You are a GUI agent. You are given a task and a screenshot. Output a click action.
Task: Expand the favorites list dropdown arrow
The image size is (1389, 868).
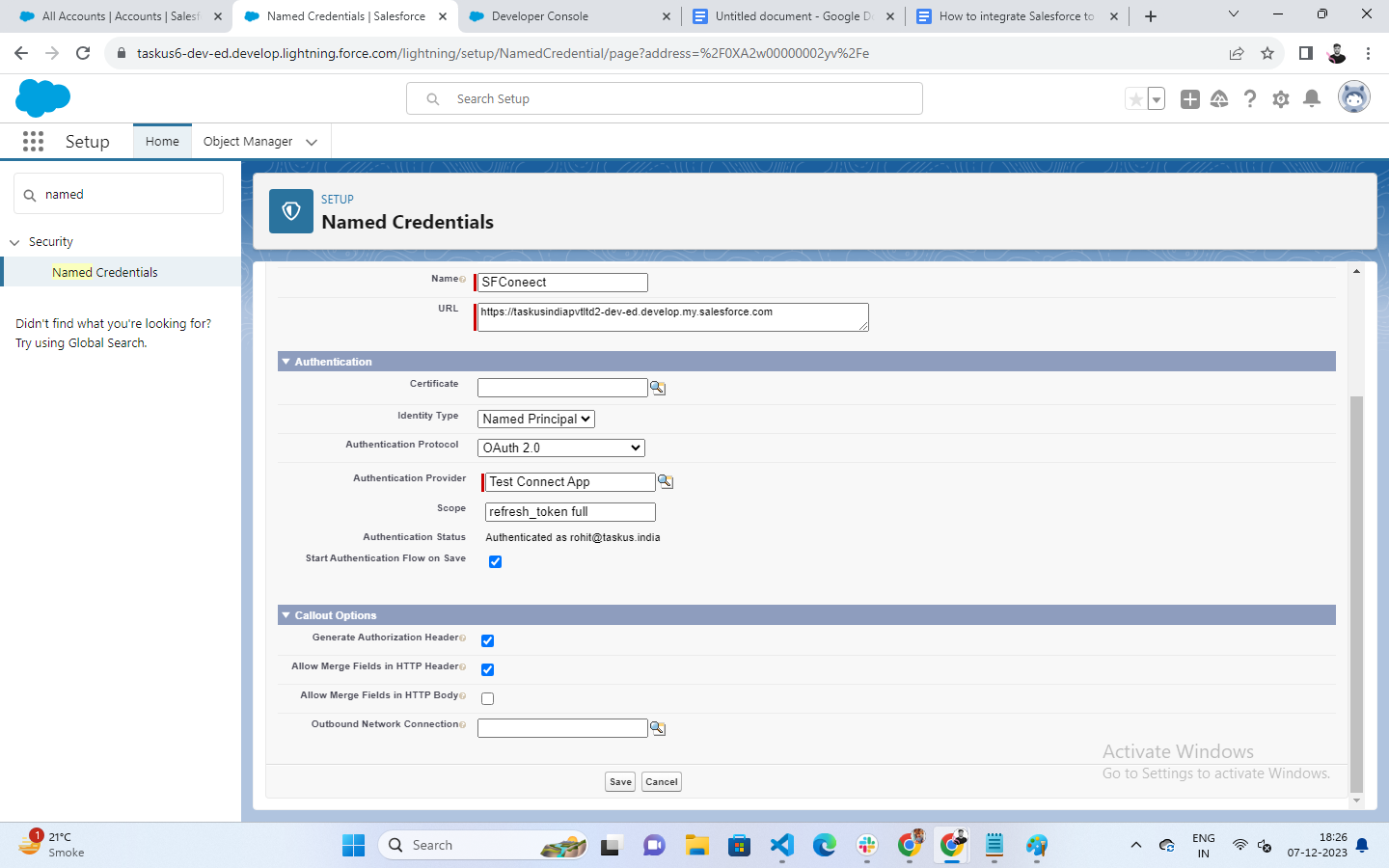pyautogui.click(x=1157, y=98)
